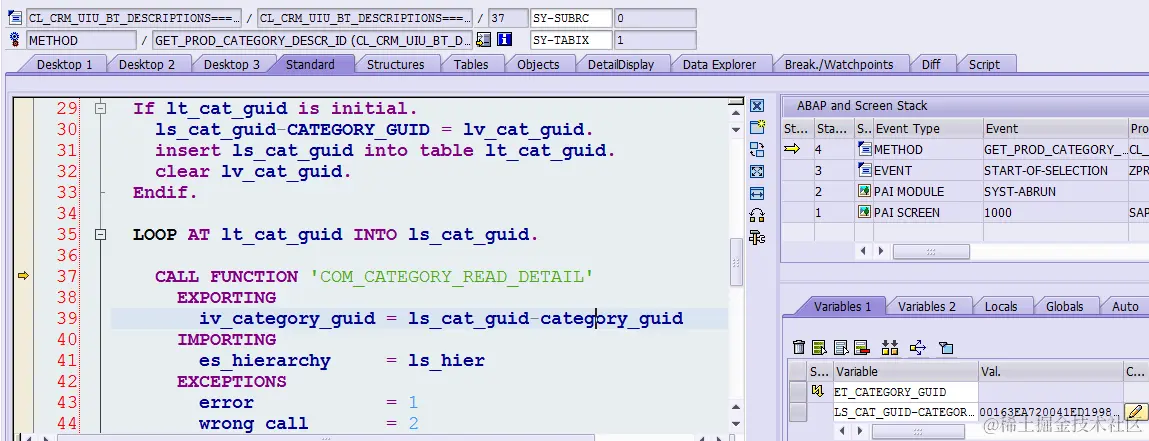Open the Desktop 1 tab
1149x441 pixels.
[64, 64]
